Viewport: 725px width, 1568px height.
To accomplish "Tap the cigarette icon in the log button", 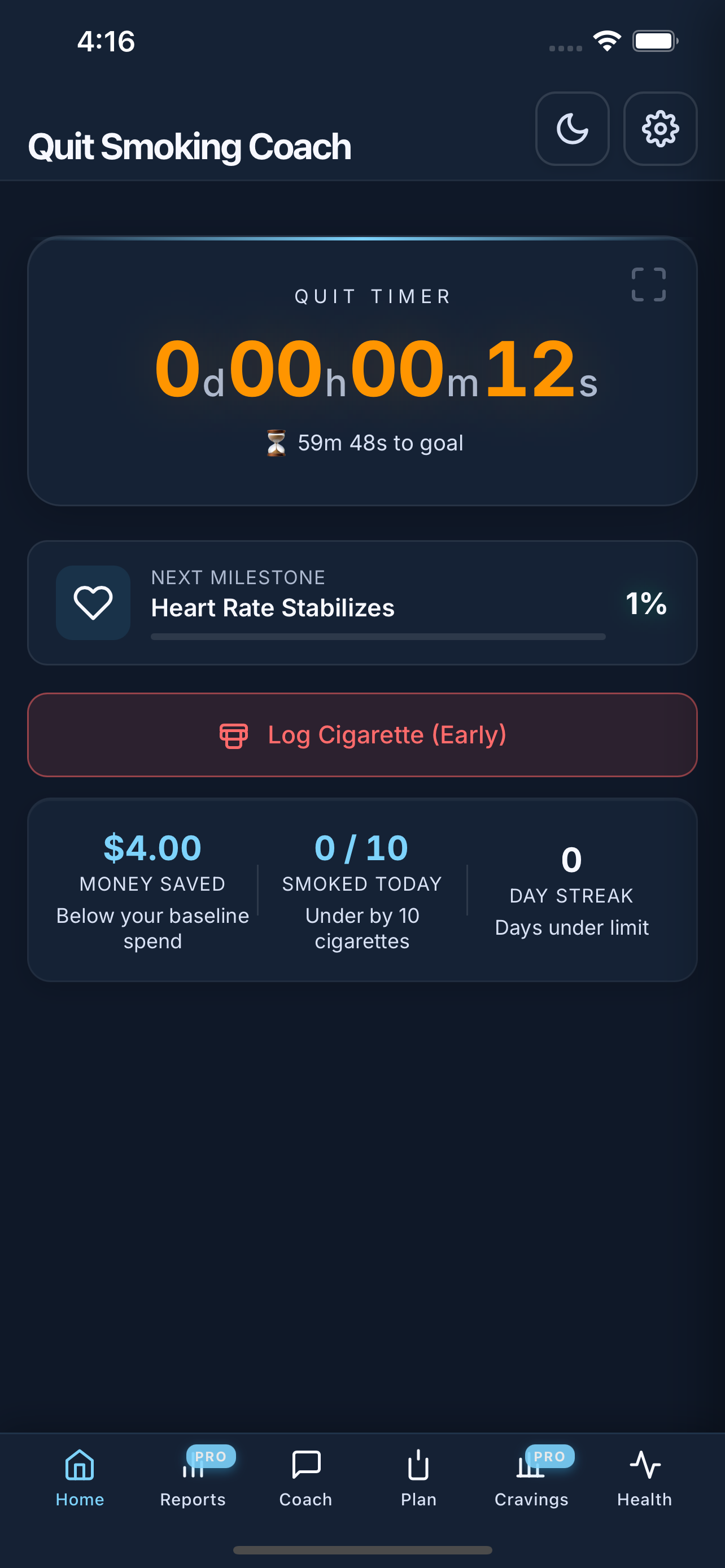I will point(234,735).
